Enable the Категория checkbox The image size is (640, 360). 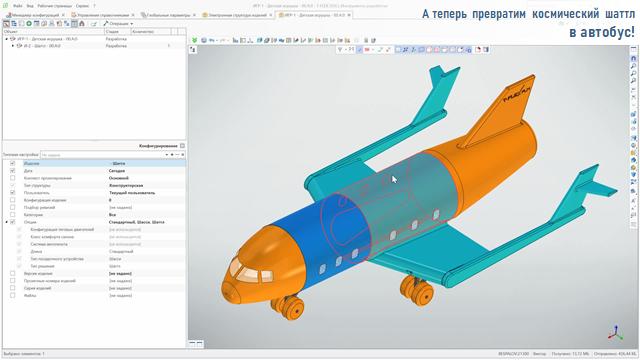tap(13, 215)
